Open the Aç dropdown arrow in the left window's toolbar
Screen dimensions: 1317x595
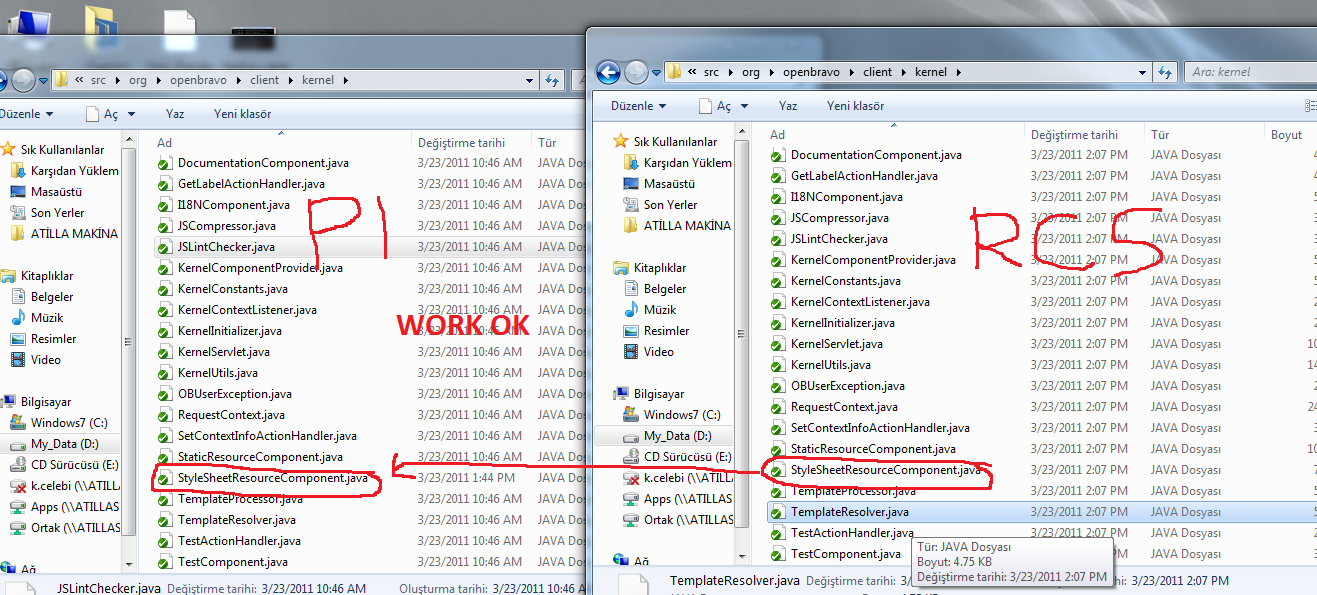pyautogui.click(x=131, y=114)
